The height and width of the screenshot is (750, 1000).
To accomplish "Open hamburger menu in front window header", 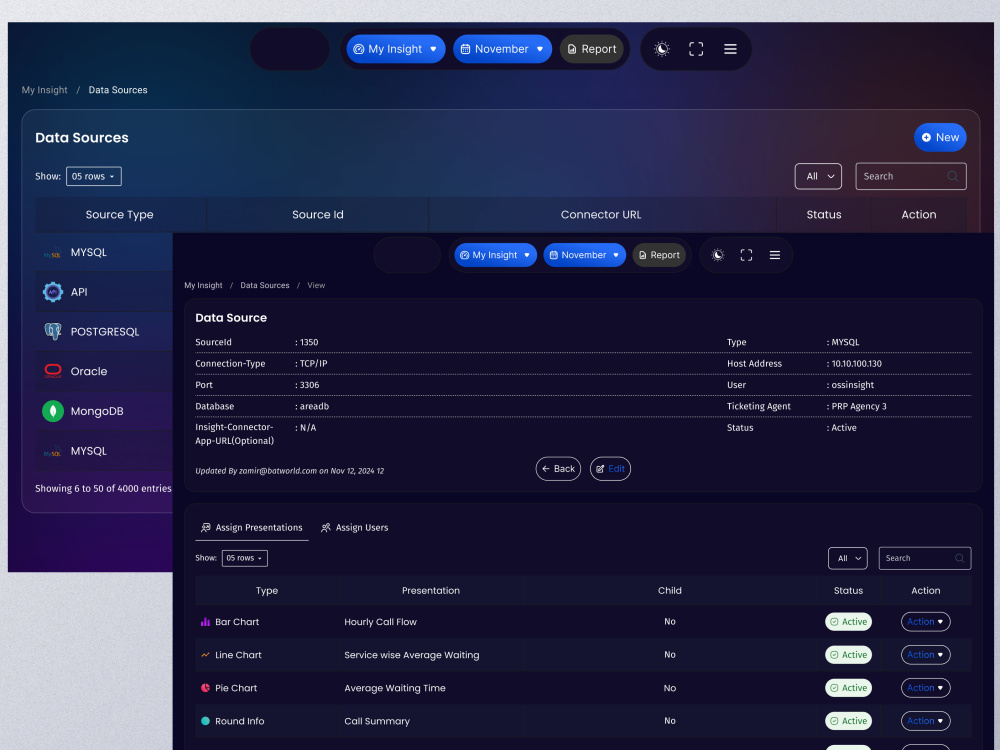I will [x=775, y=255].
